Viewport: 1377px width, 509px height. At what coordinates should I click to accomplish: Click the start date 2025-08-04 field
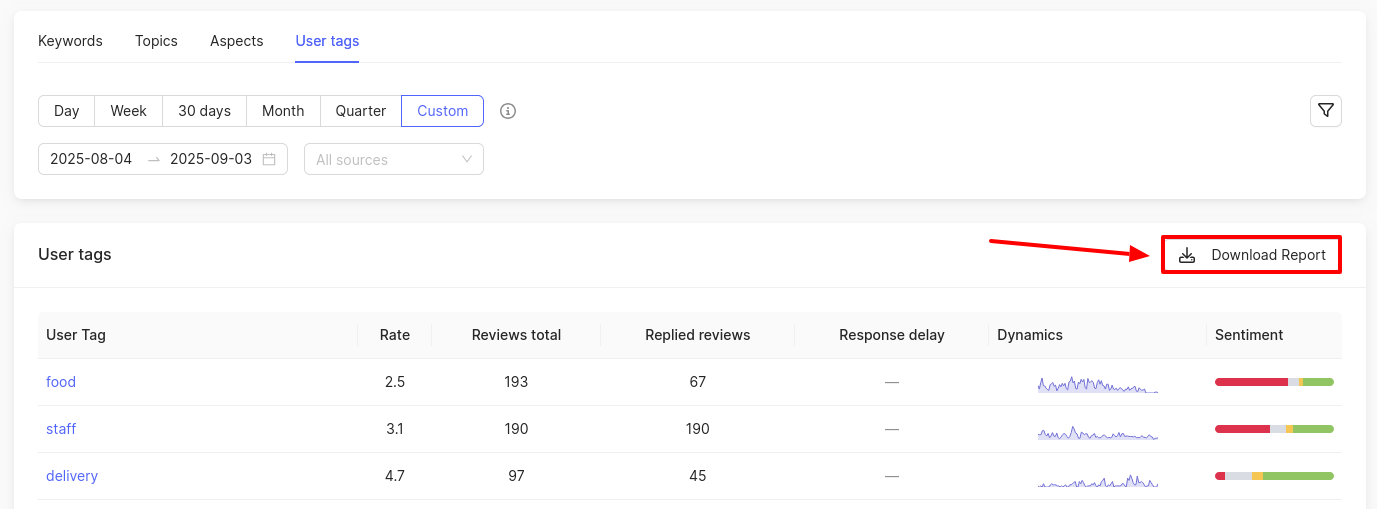91,159
